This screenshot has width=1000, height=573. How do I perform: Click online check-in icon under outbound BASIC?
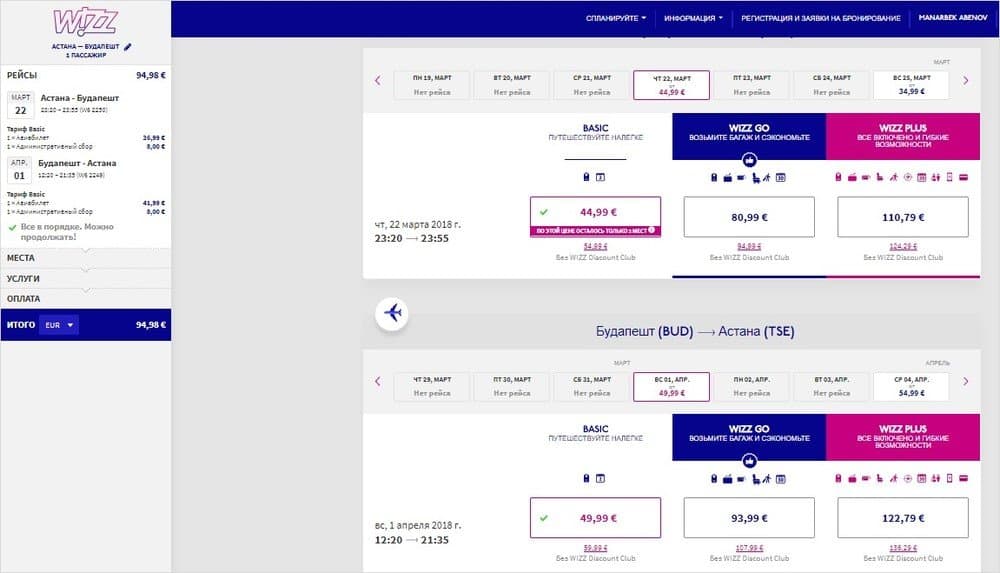coord(600,177)
